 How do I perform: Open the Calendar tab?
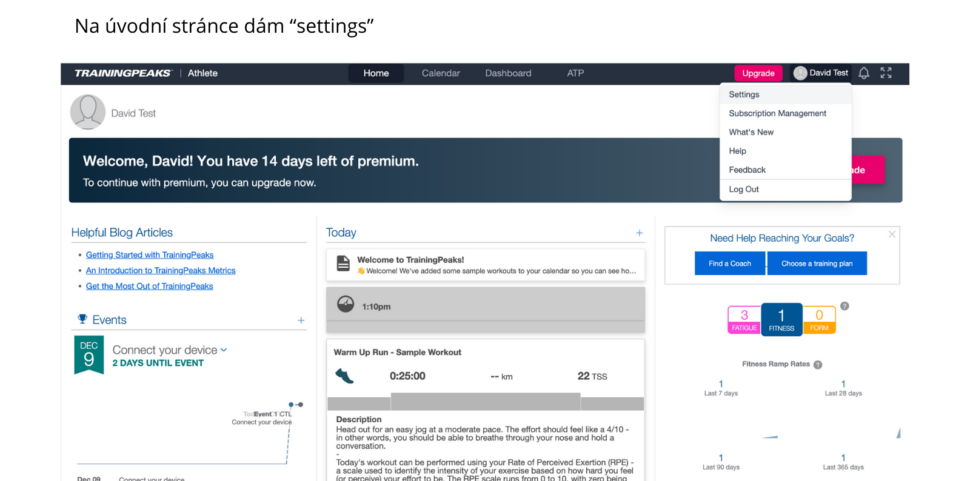[x=440, y=73]
